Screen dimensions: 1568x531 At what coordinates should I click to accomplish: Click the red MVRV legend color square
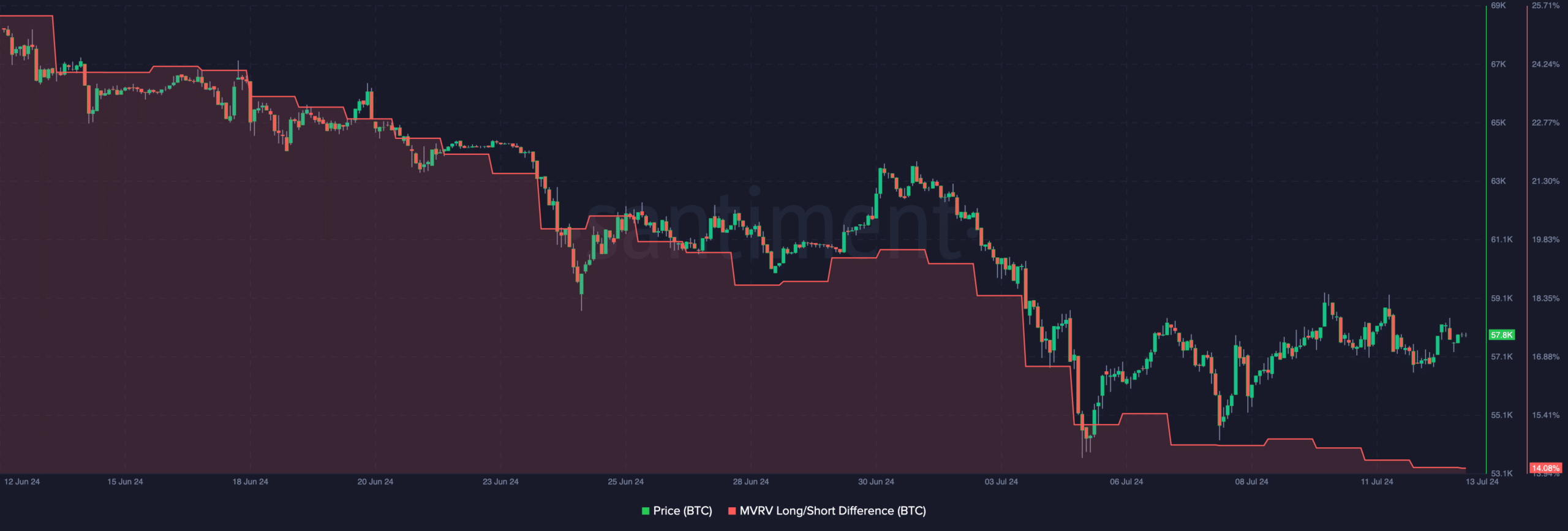(x=732, y=511)
